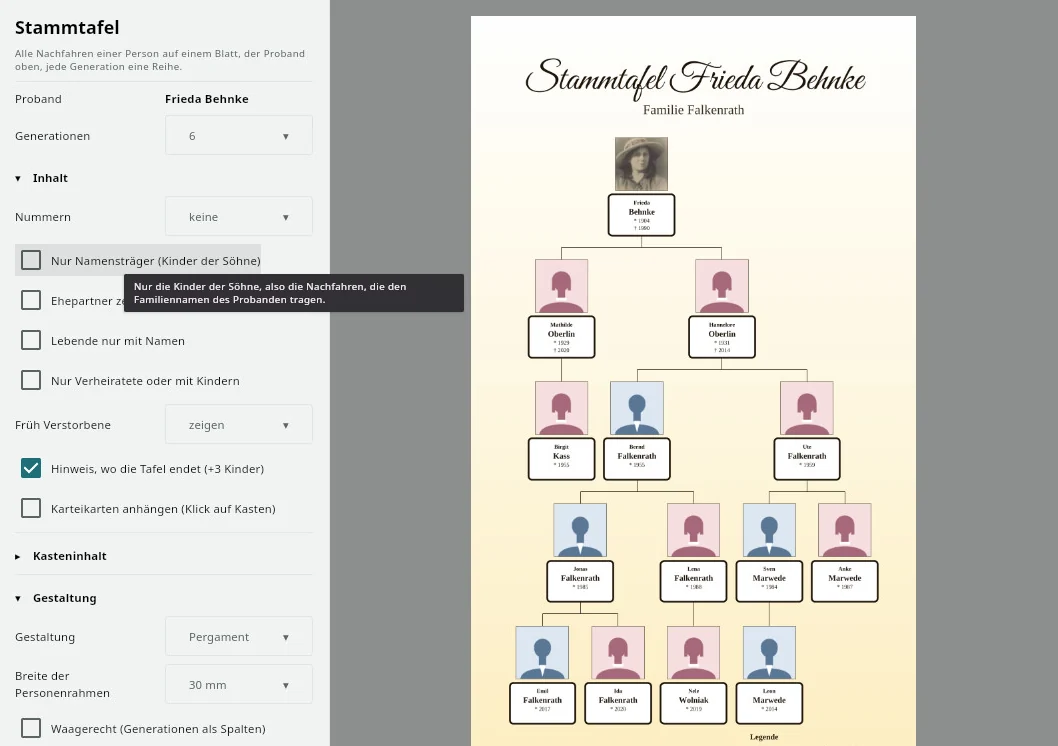The height and width of the screenshot is (746, 1058).
Task: Click the Birgit Kass name box
Action: click(561, 459)
